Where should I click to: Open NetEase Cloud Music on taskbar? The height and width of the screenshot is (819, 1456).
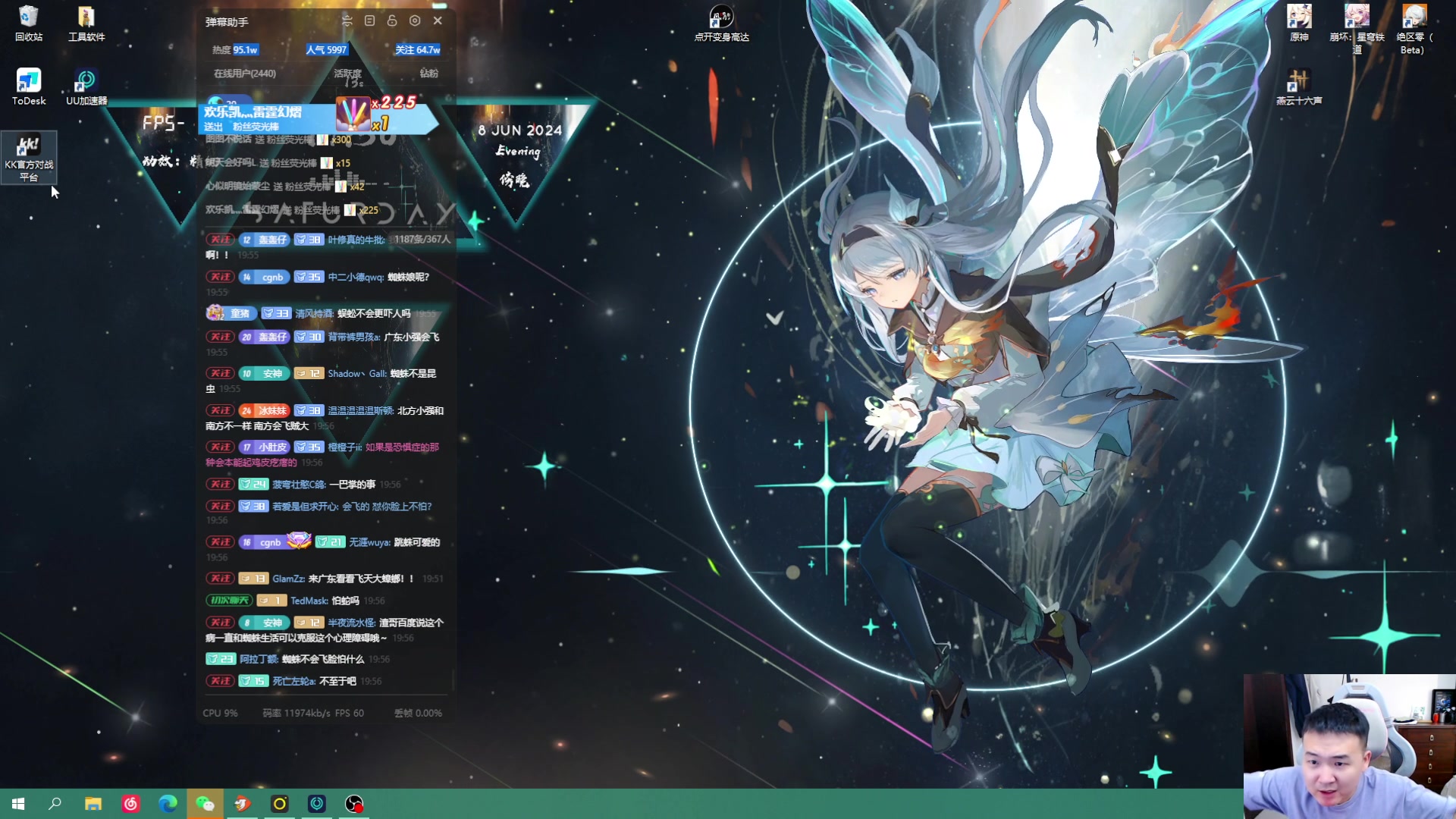[x=130, y=804]
